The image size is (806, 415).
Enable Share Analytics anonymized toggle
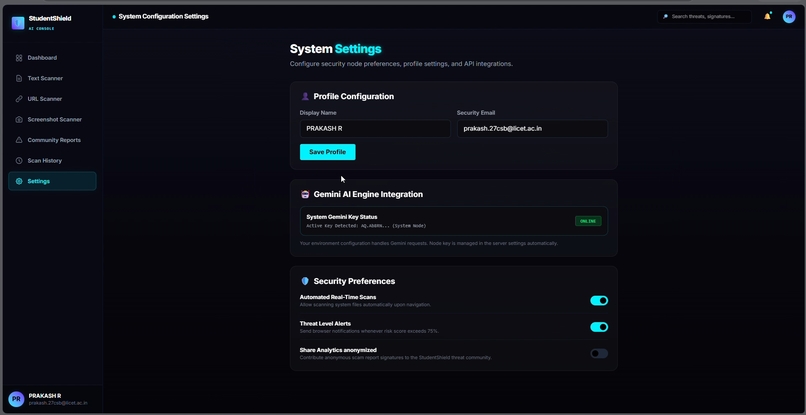coord(599,353)
